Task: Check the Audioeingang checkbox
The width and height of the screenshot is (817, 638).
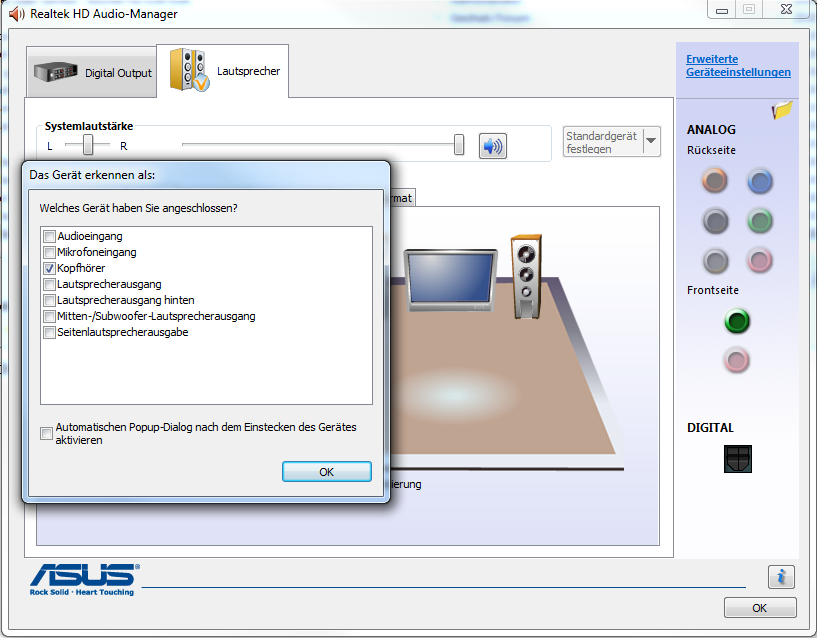Action: (x=49, y=237)
